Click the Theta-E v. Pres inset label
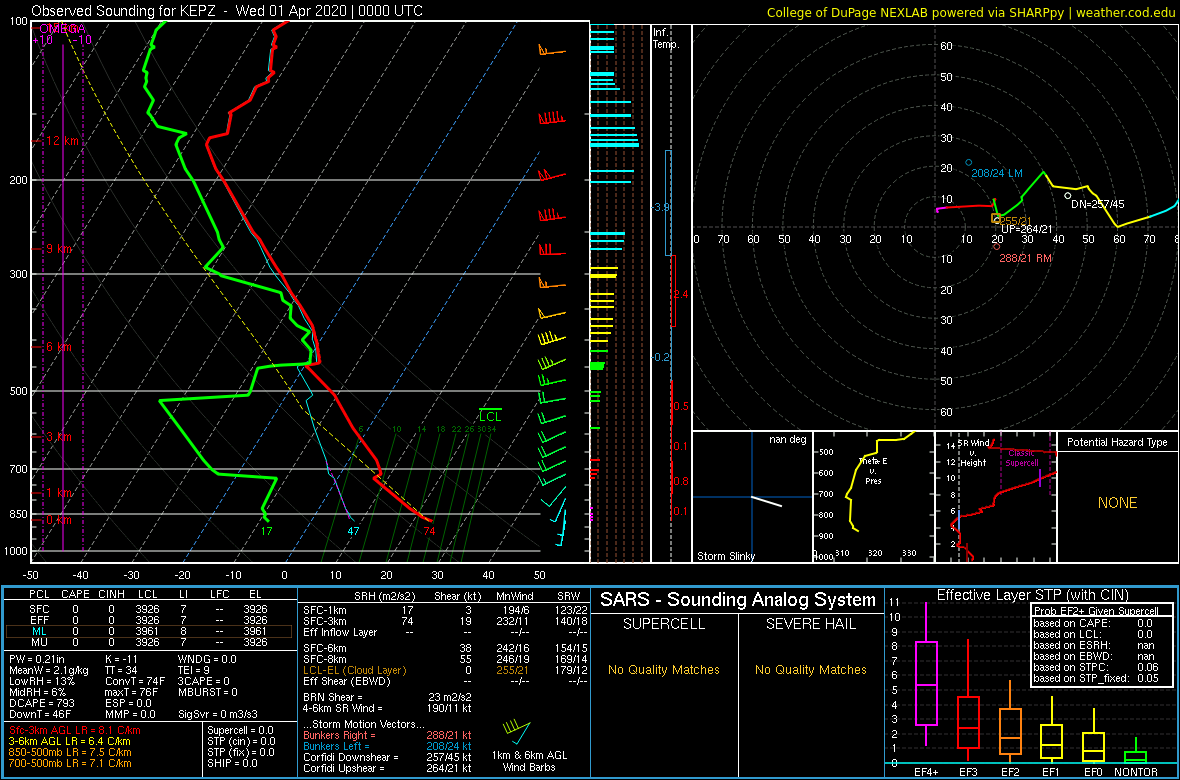Viewport: 1180px width, 780px height. coord(871,470)
